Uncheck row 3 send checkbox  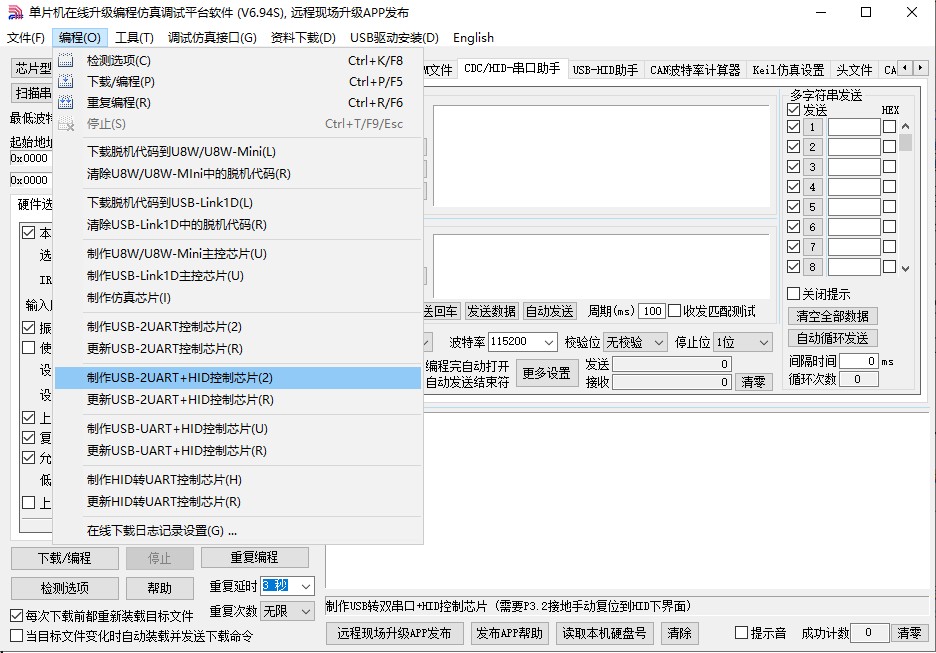click(793, 167)
